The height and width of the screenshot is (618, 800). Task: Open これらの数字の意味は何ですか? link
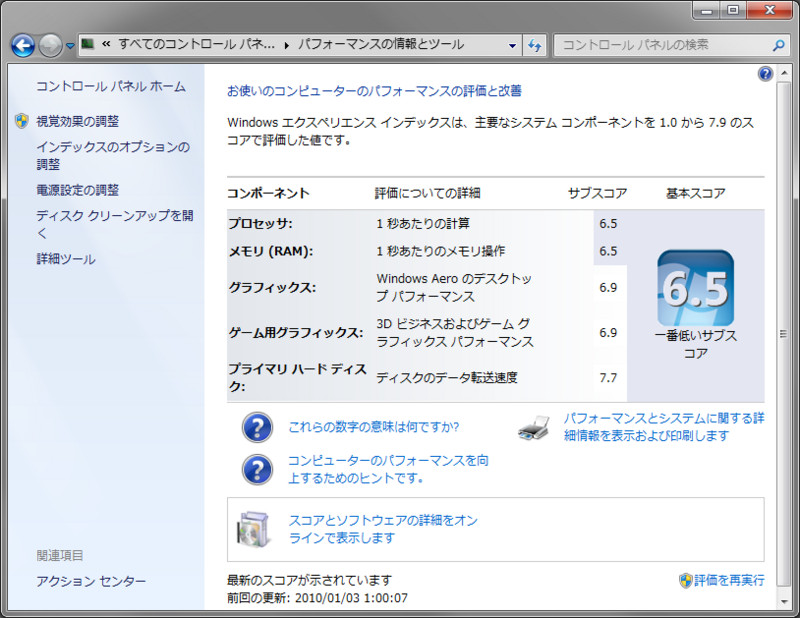(x=374, y=427)
